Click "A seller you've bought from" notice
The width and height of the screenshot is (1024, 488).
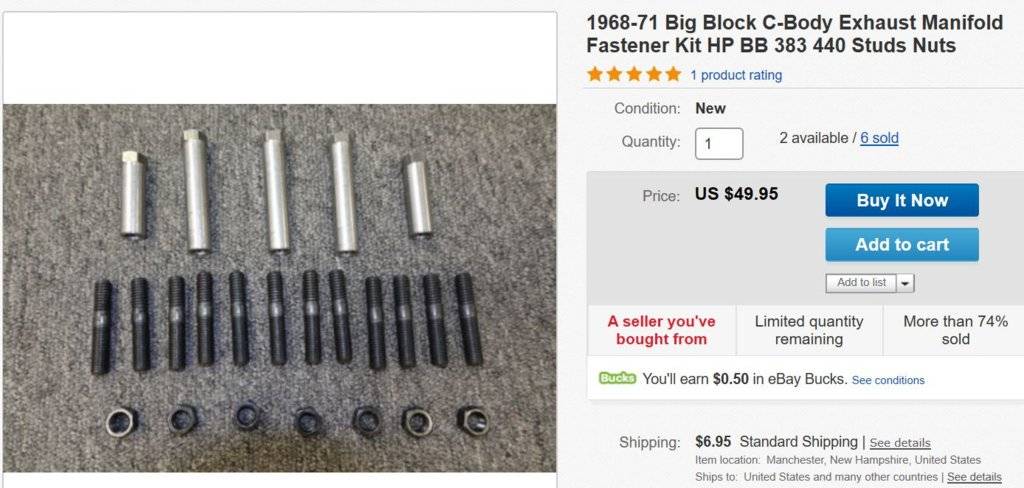click(x=661, y=330)
